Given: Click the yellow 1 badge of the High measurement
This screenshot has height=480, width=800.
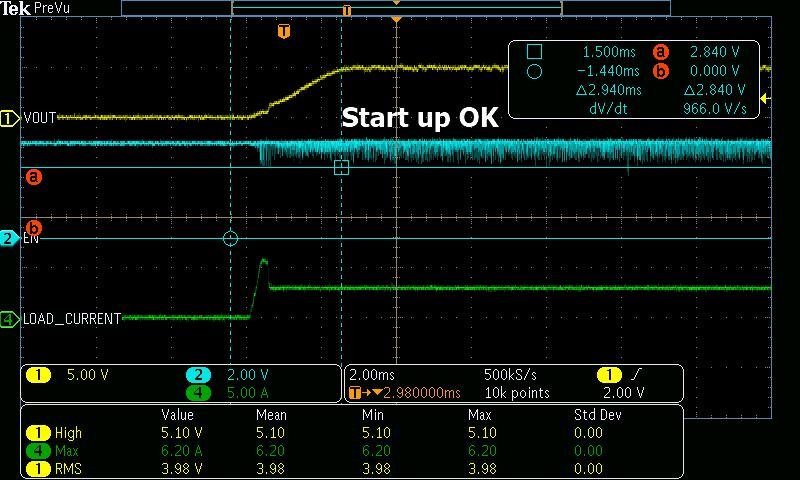Looking at the screenshot, I should (x=38, y=433).
